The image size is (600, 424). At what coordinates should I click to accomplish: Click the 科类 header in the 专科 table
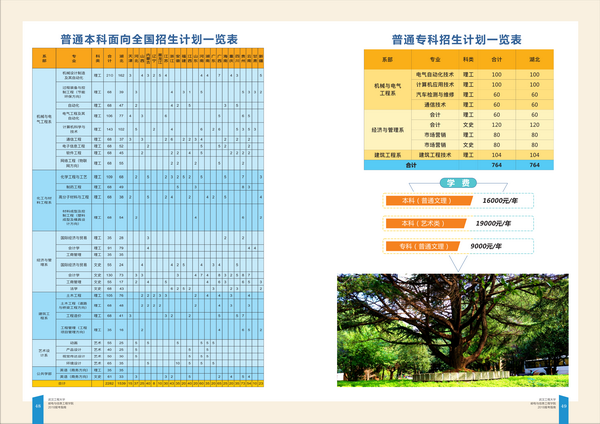pyautogui.click(x=468, y=59)
